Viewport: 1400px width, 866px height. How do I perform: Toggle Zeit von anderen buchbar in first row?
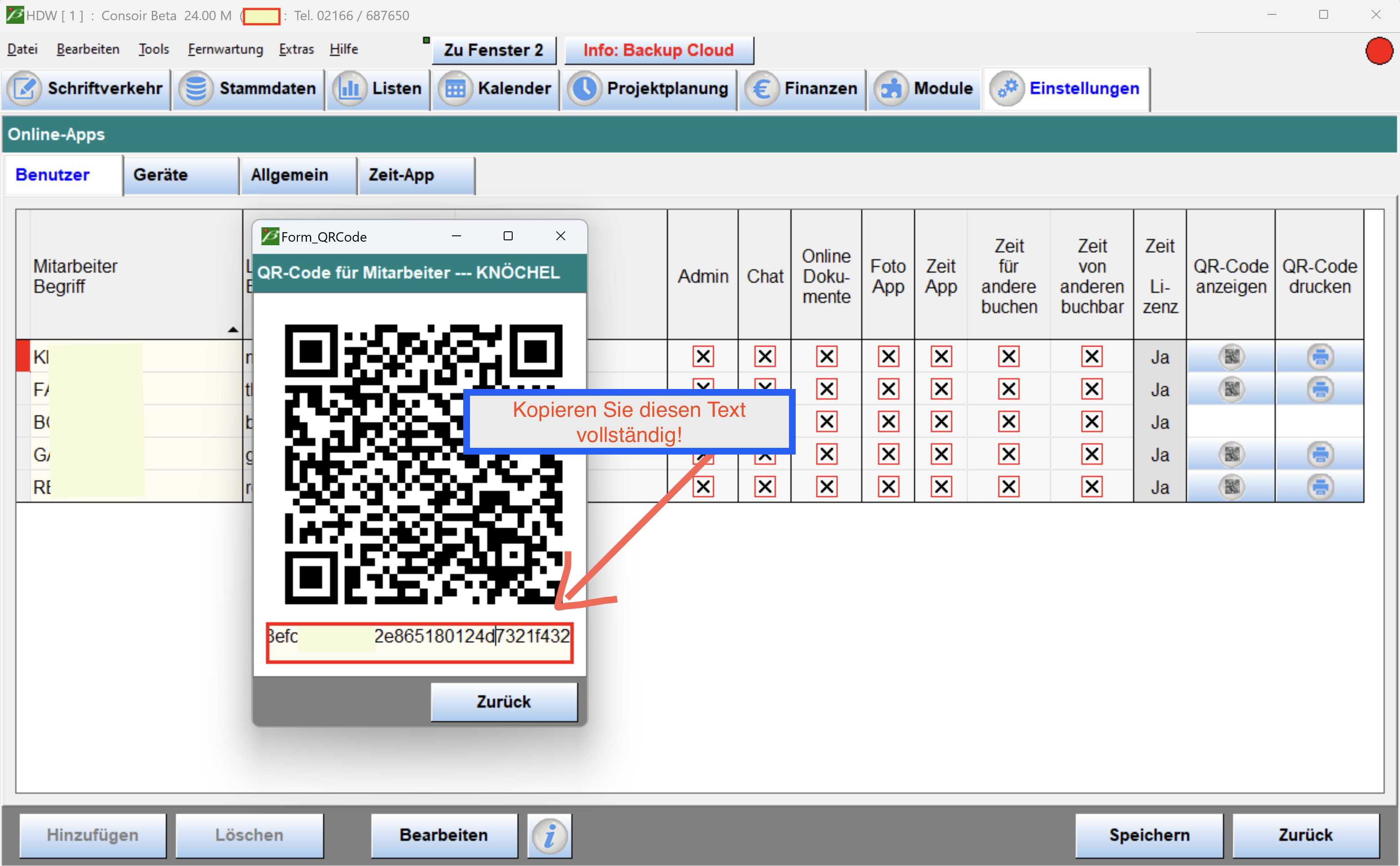click(x=1092, y=356)
